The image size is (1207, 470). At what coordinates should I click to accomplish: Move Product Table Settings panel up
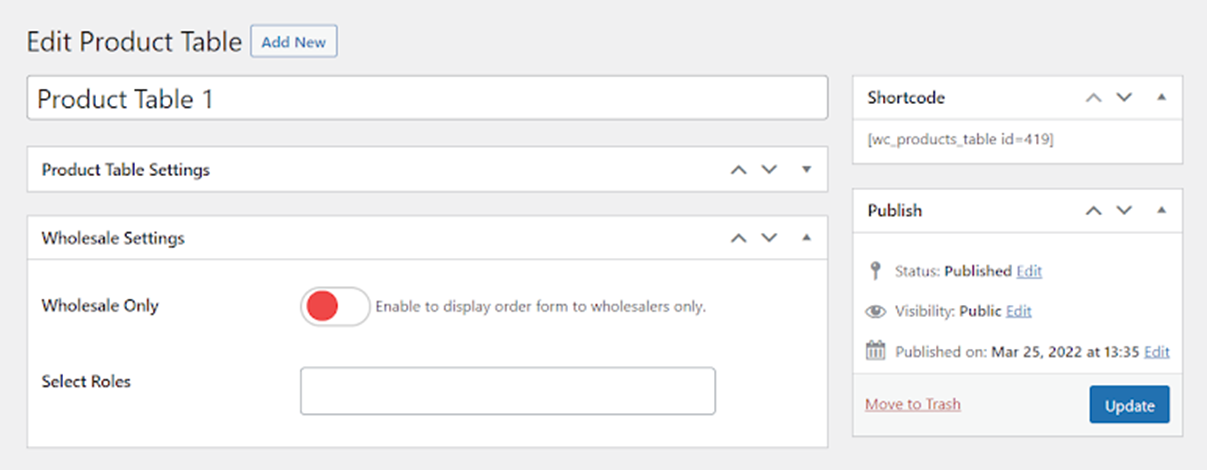pos(739,169)
